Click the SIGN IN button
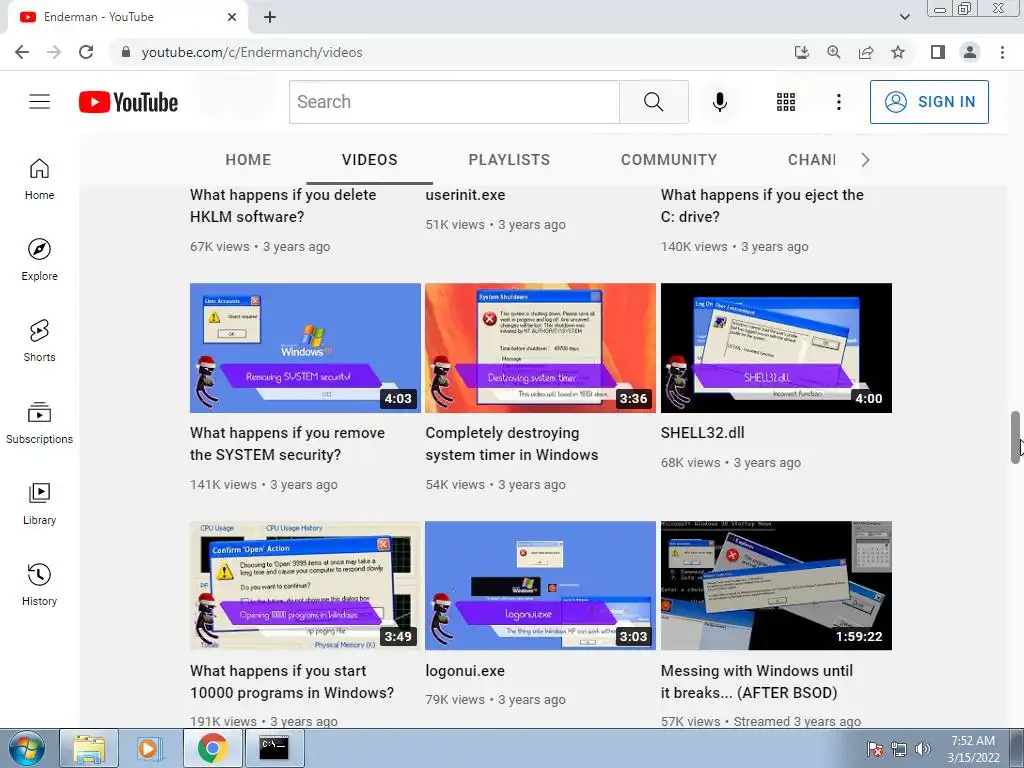 pyautogui.click(x=929, y=102)
